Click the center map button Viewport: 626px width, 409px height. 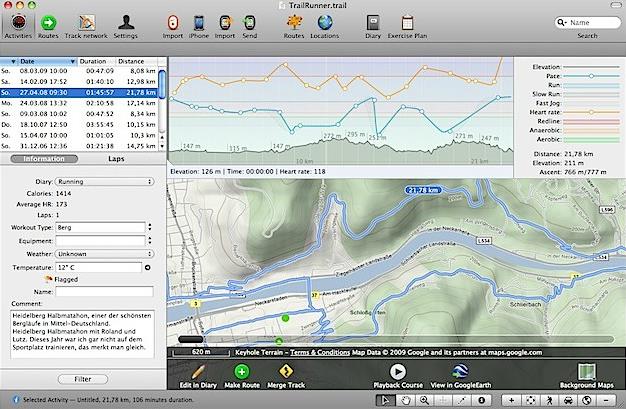coord(530,400)
